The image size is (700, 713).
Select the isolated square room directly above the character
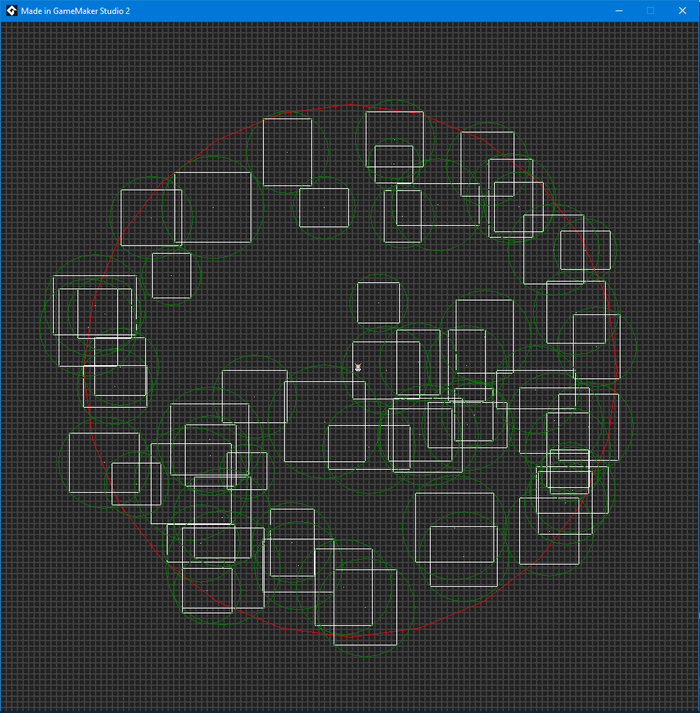378,302
